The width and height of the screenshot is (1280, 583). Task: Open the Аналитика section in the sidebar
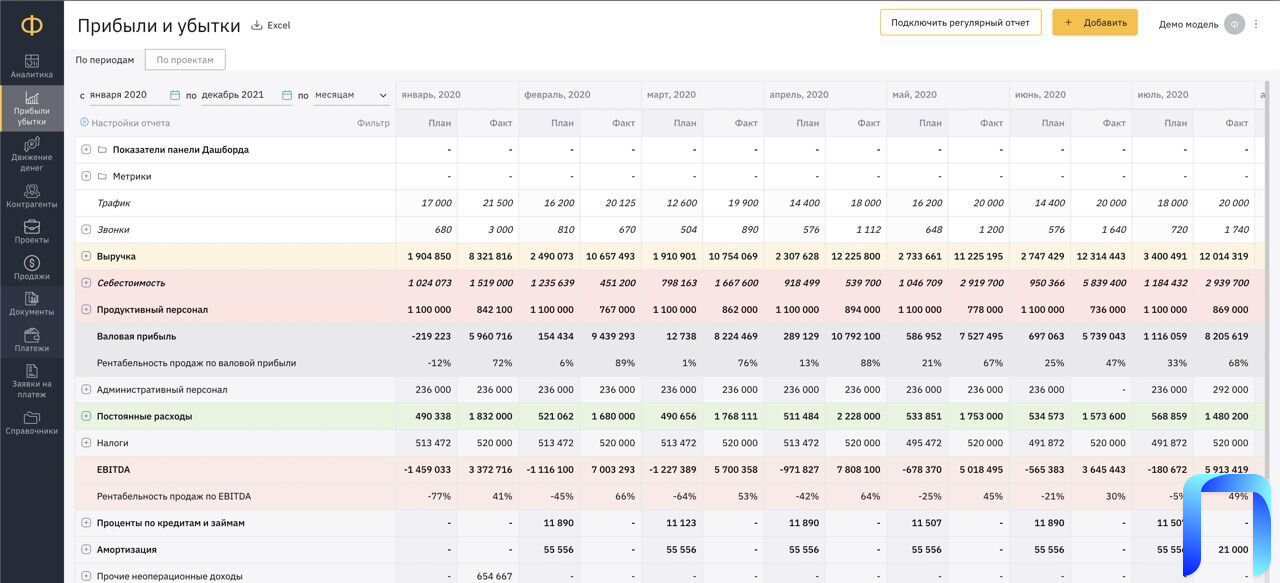[x=32, y=67]
